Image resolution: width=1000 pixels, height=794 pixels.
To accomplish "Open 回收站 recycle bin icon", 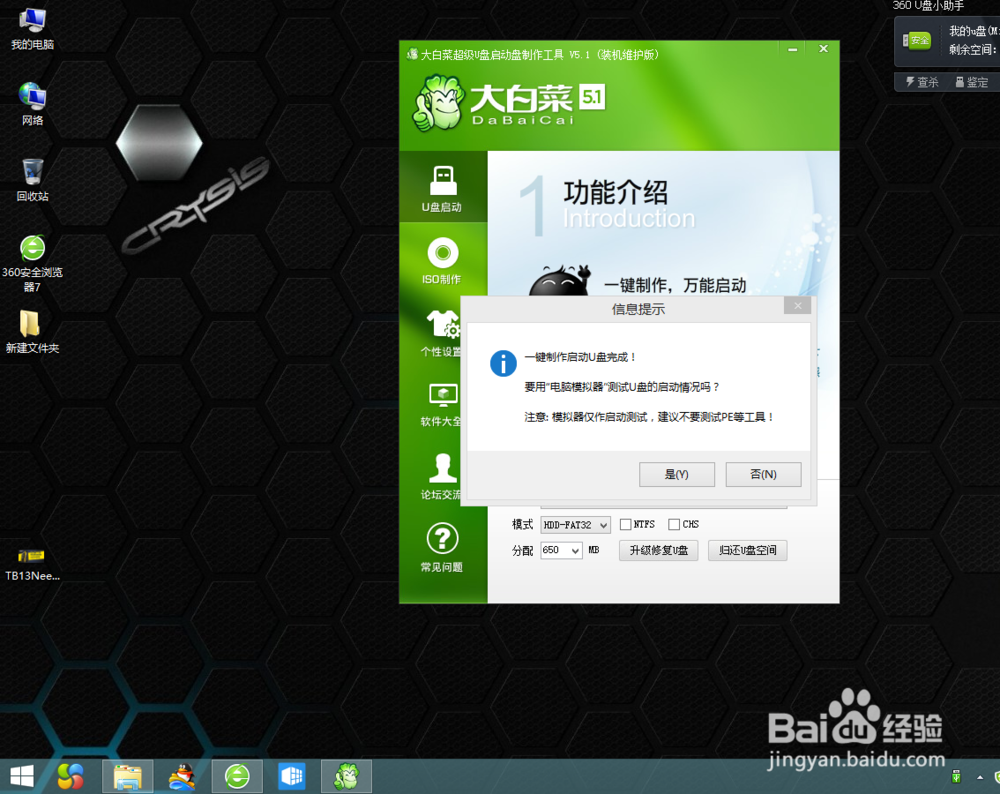I will point(32,180).
